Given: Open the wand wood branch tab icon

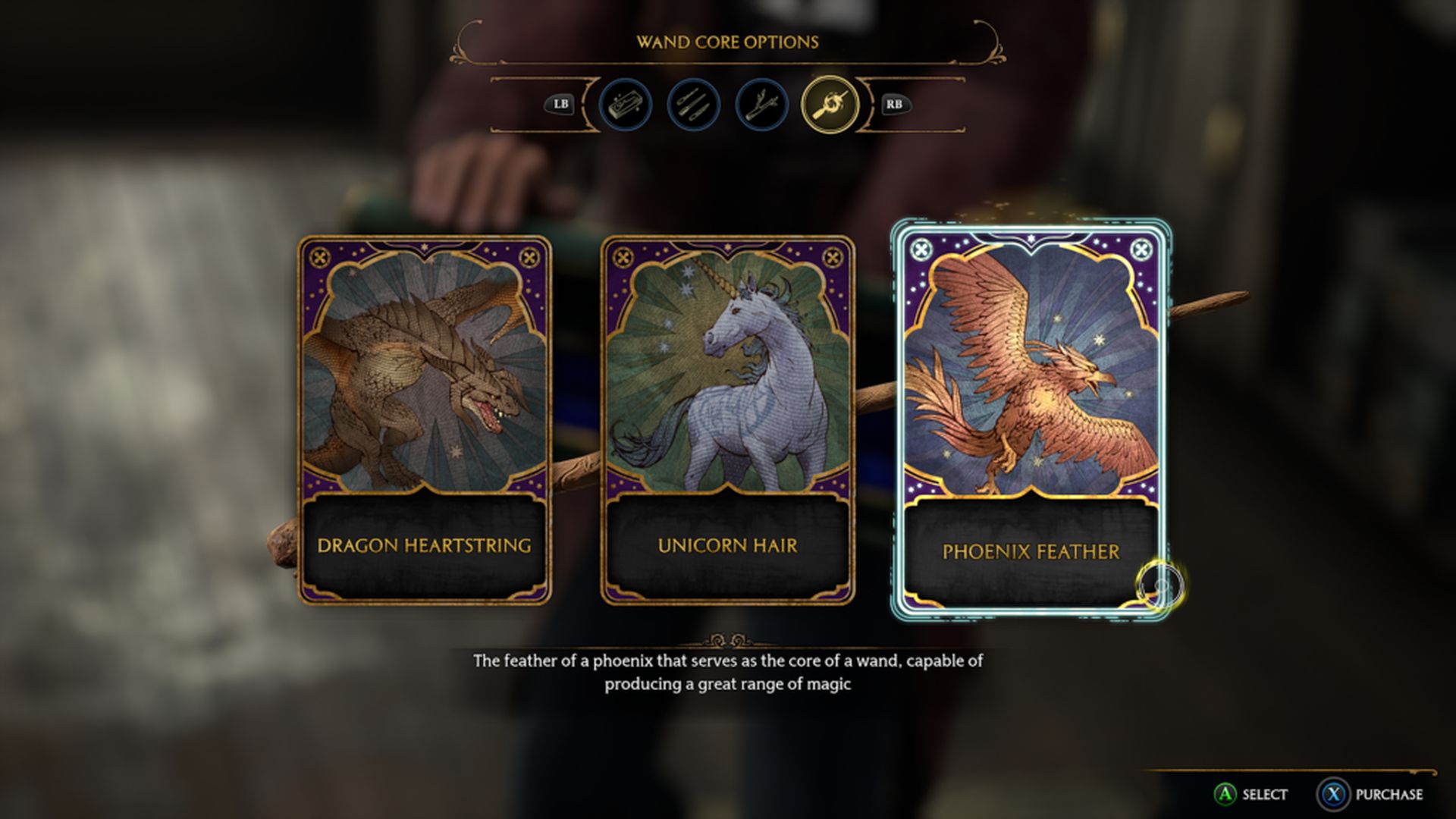Looking at the screenshot, I should [761, 105].
